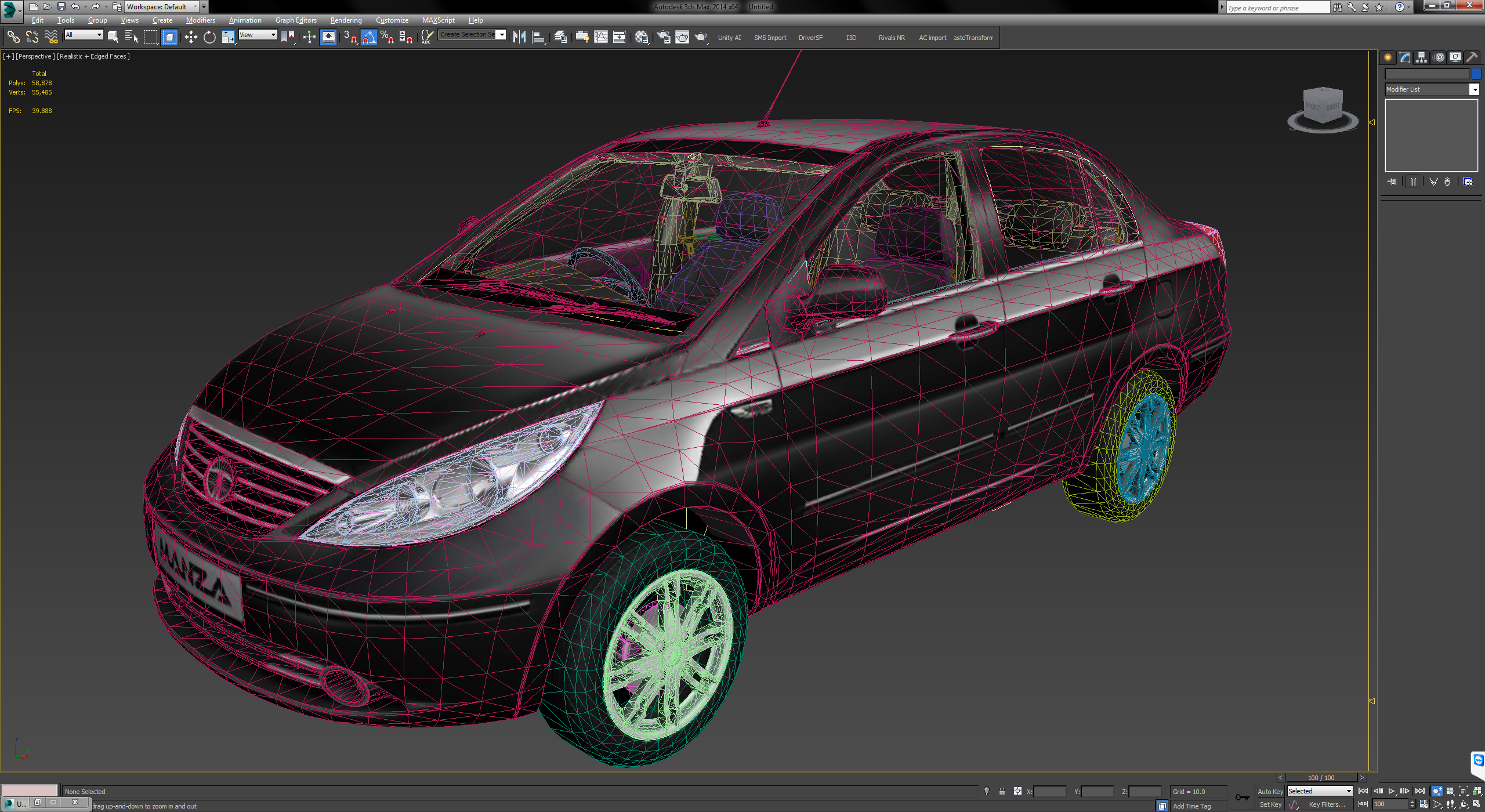Click the Mirror tool icon

point(519,38)
